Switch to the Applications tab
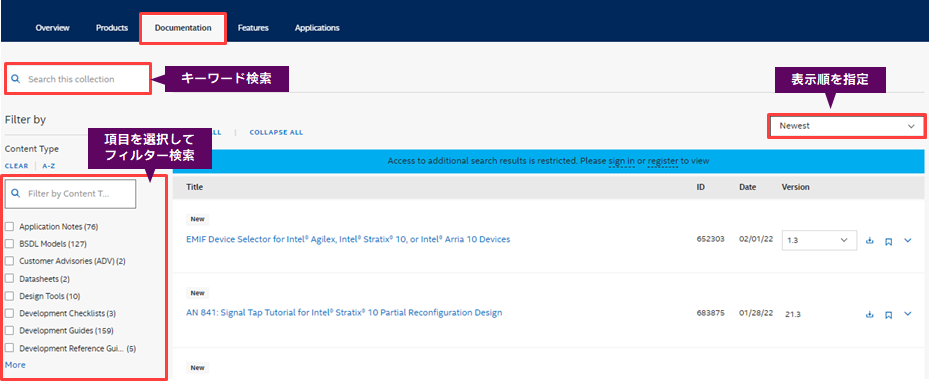 pyautogui.click(x=317, y=28)
